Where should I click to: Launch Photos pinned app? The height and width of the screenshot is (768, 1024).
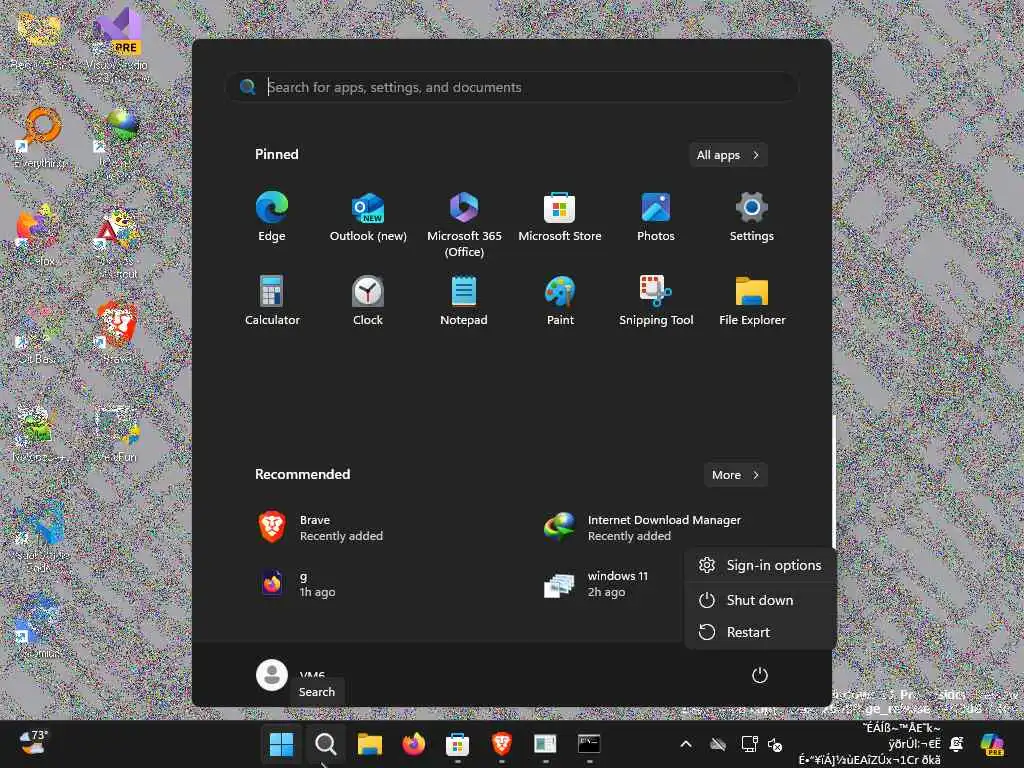point(656,217)
